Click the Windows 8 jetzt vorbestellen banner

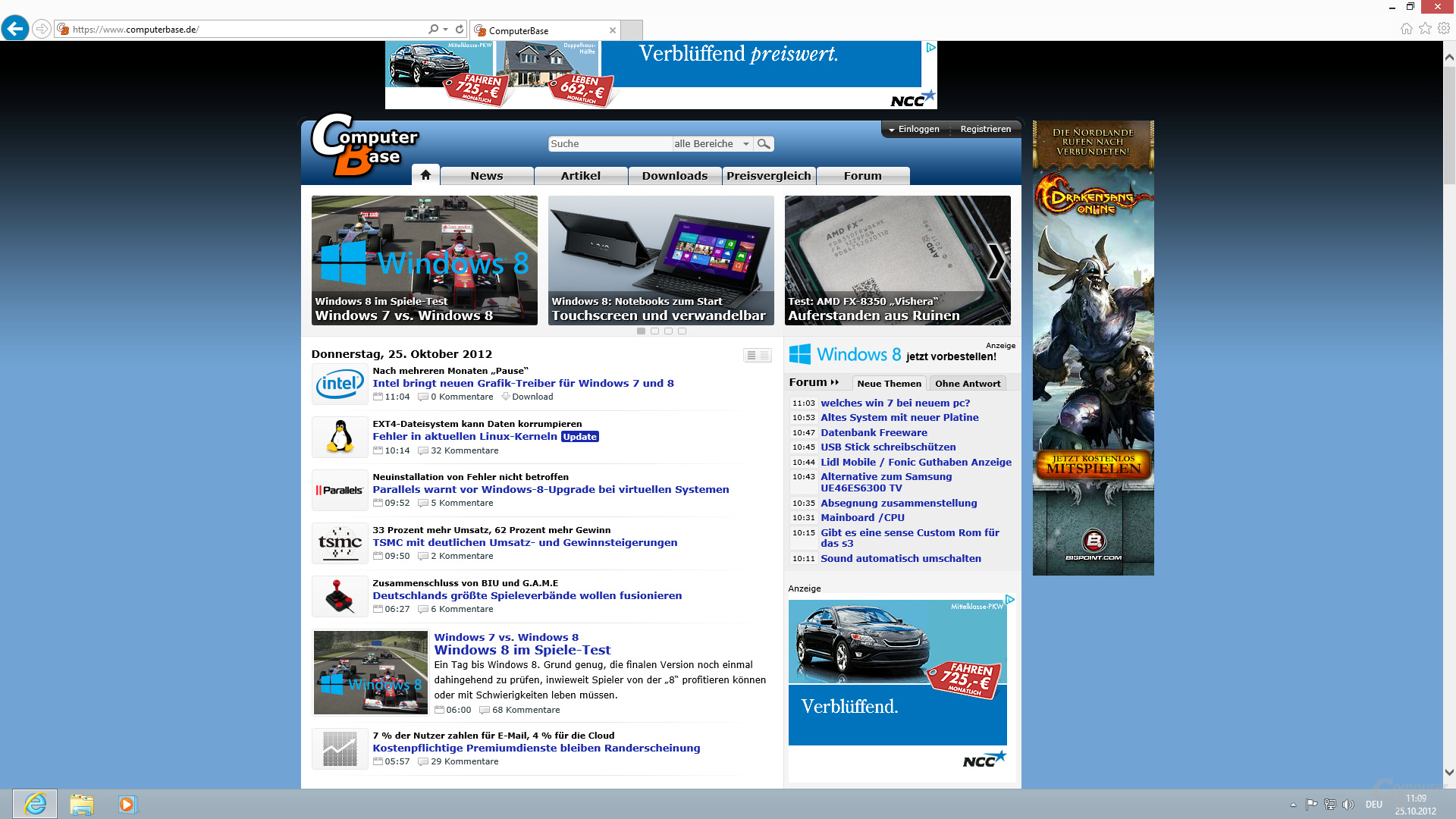[x=893, y=354]
